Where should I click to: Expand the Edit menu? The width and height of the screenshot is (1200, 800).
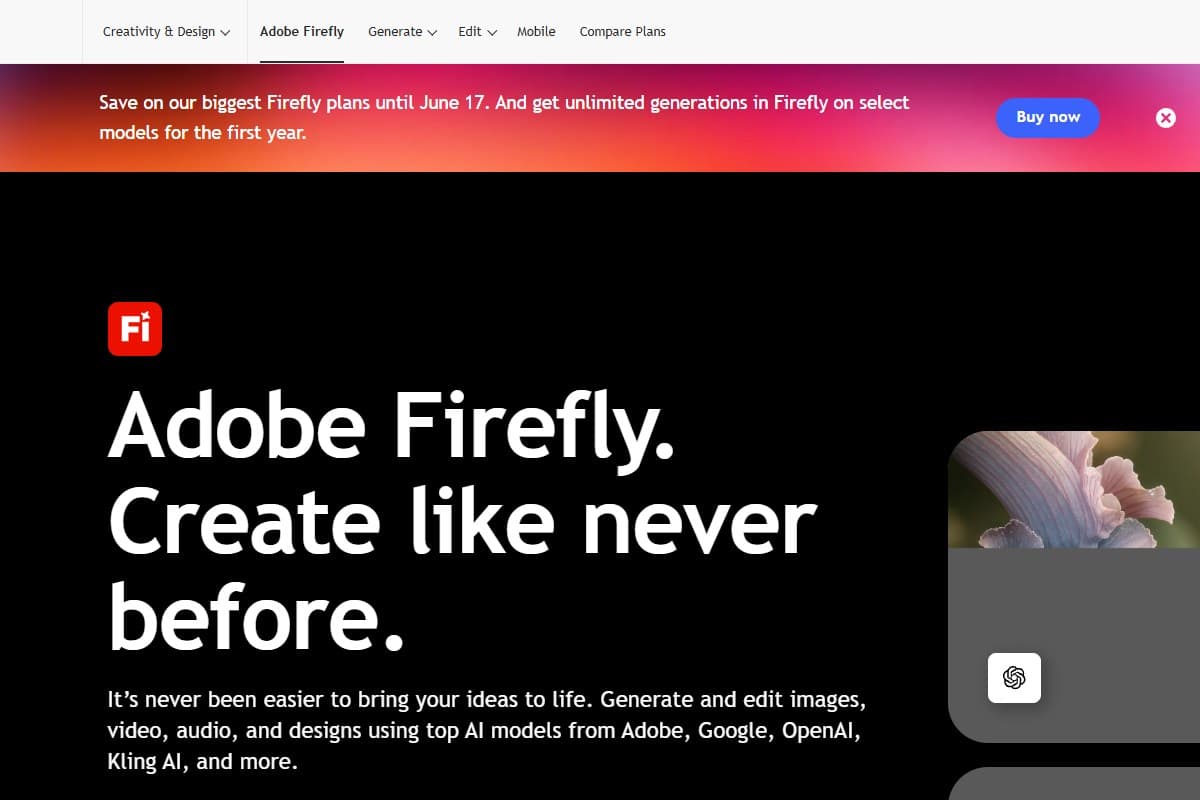pyautogui.click(x=478, y=32)
